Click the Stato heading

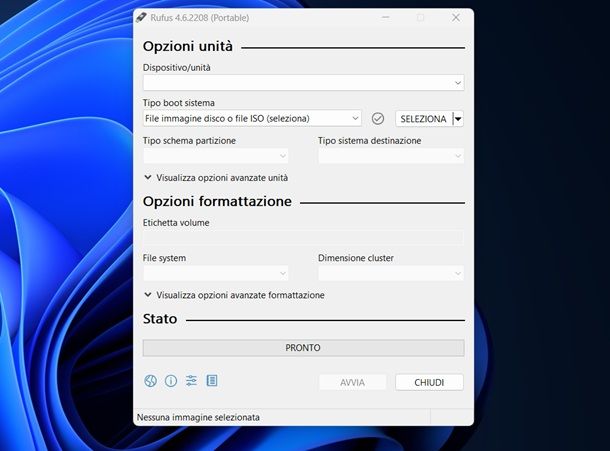pos(160,319)
